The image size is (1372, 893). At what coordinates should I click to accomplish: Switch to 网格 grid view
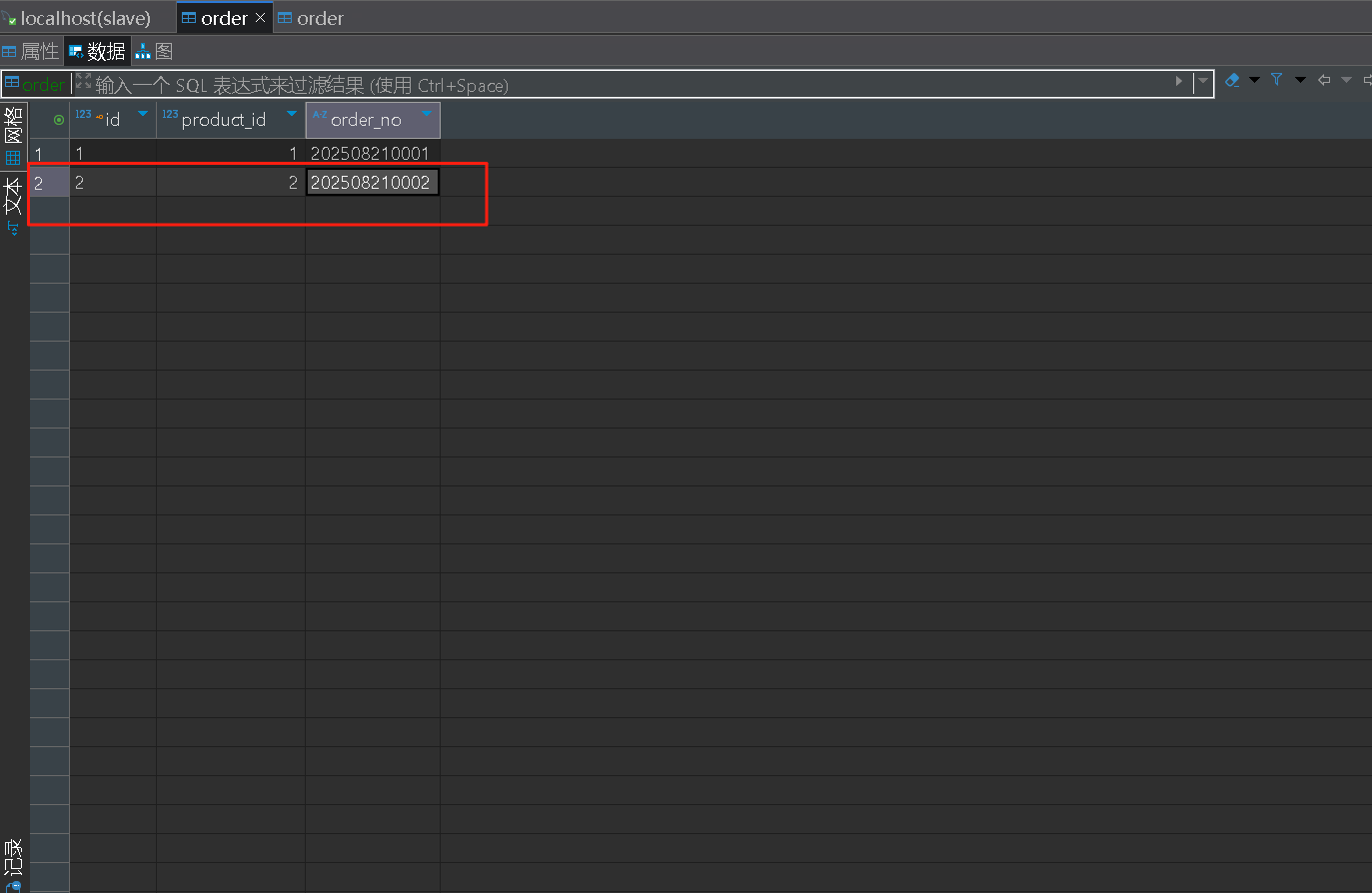(13, 136)
